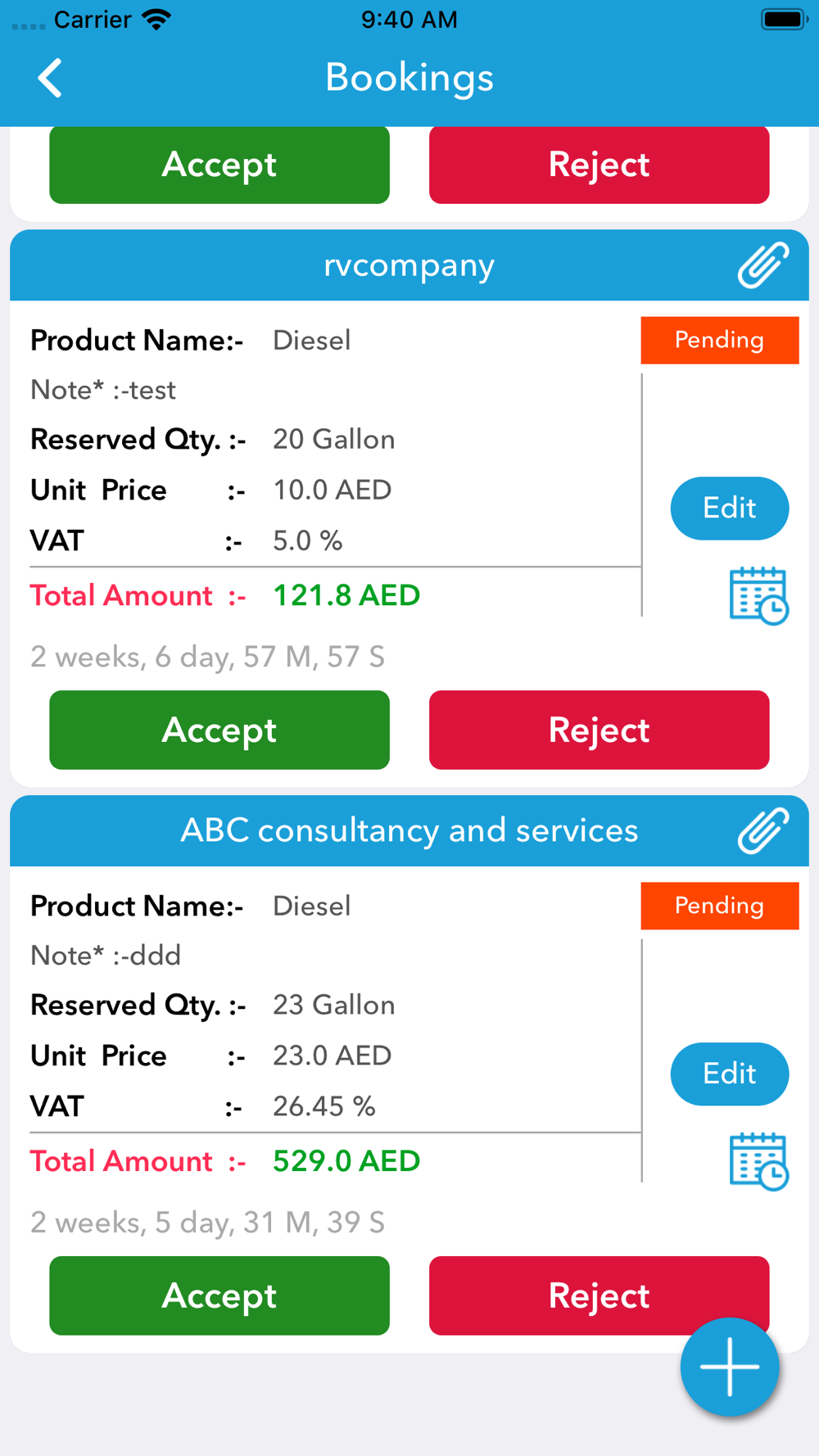Accept the rvcompany Diesel booking
This screenshot has width=819, height=1456.
pyautogui.click(x=219, y=730)
